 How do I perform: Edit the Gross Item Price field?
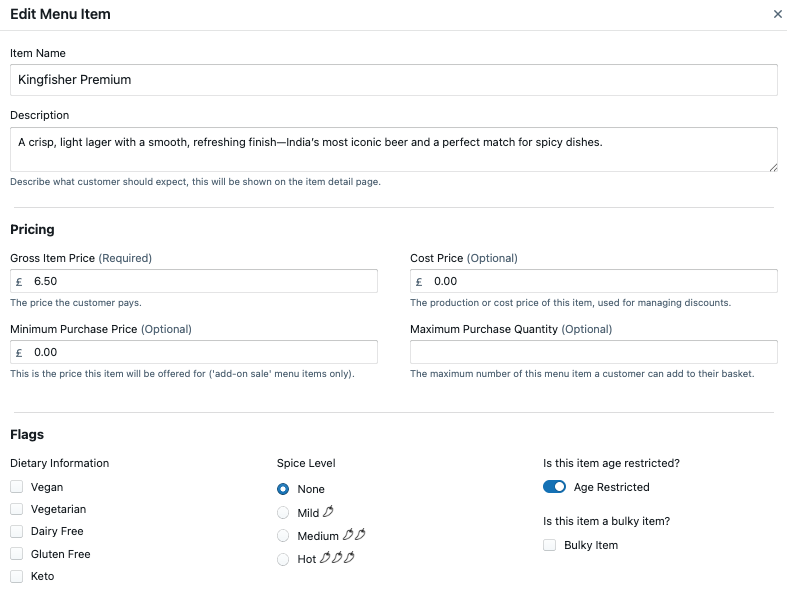(x=200, y=282)
